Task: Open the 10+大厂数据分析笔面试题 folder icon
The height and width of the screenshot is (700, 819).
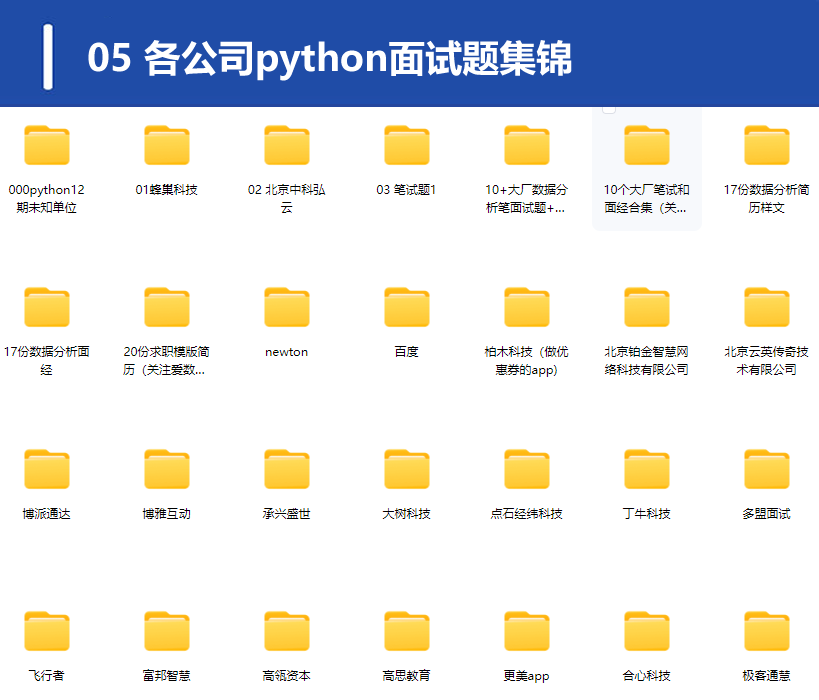Action: [x=526, y=145]
